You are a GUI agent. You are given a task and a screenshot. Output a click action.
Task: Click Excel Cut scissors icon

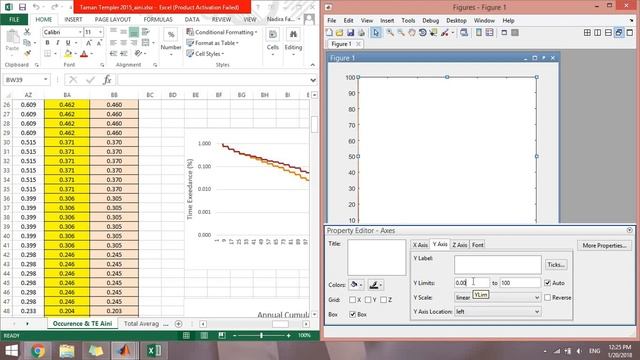(27, 32)
